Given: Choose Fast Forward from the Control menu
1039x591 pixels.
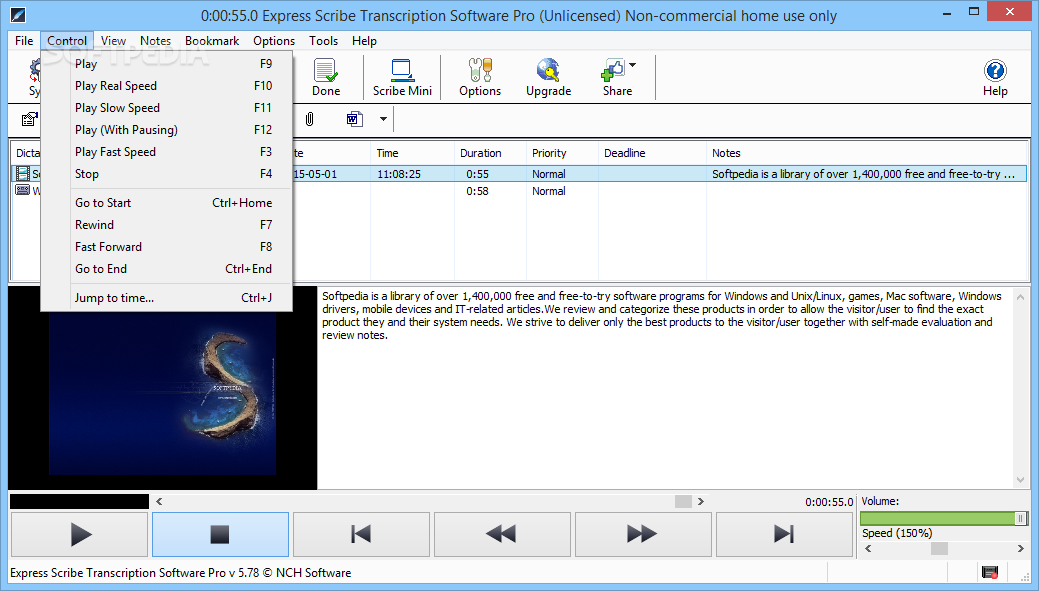Looking at the screenshot, I should [x=166, y=246].
